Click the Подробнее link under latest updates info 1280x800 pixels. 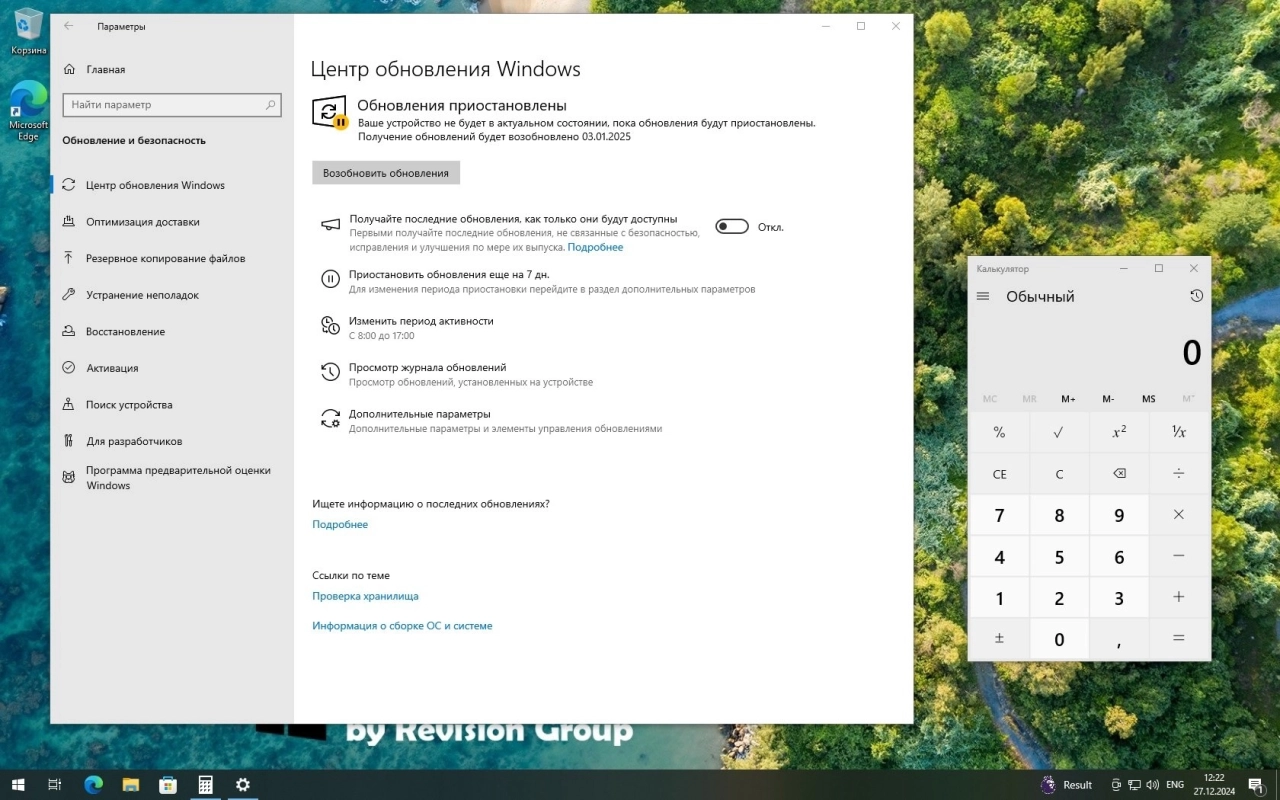coord(340,524)
